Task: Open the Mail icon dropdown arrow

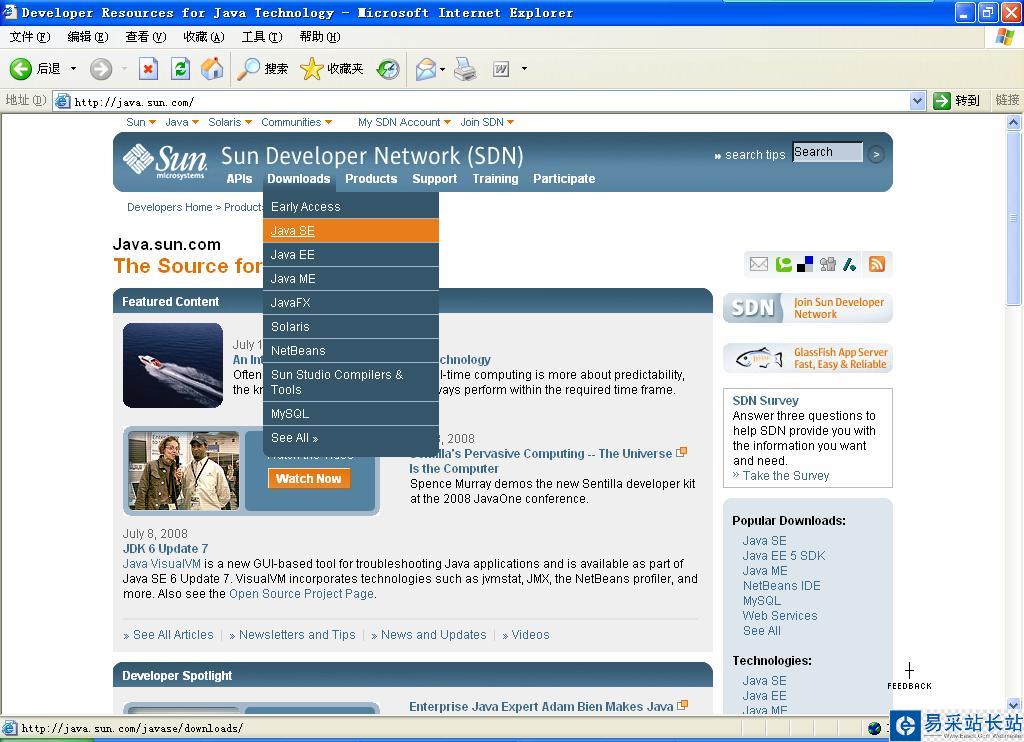Action: coord(442,69)
